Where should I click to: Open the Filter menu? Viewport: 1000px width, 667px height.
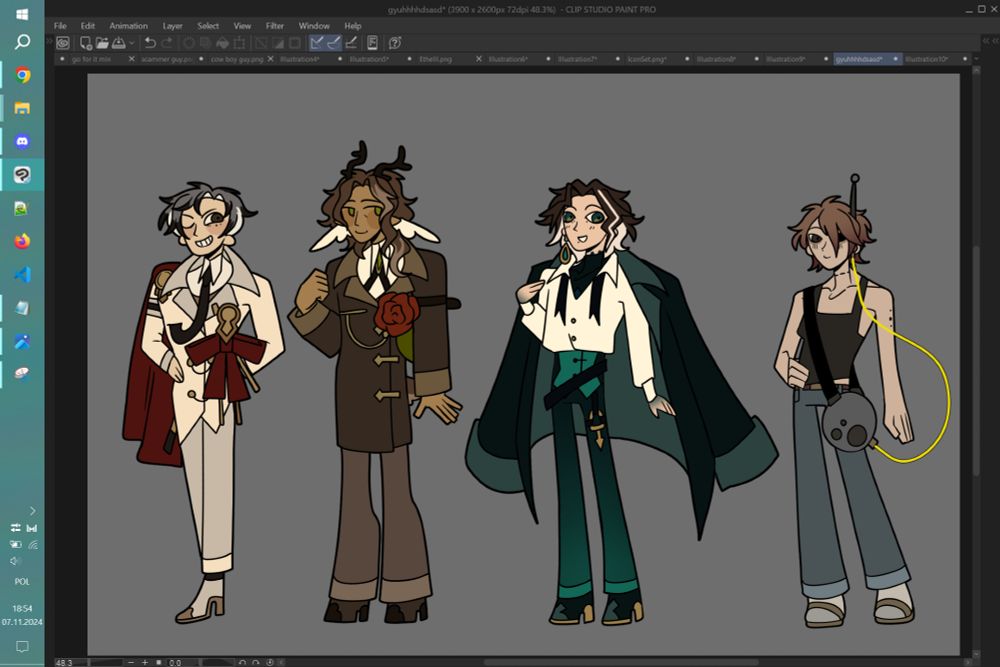pos(274,25)
